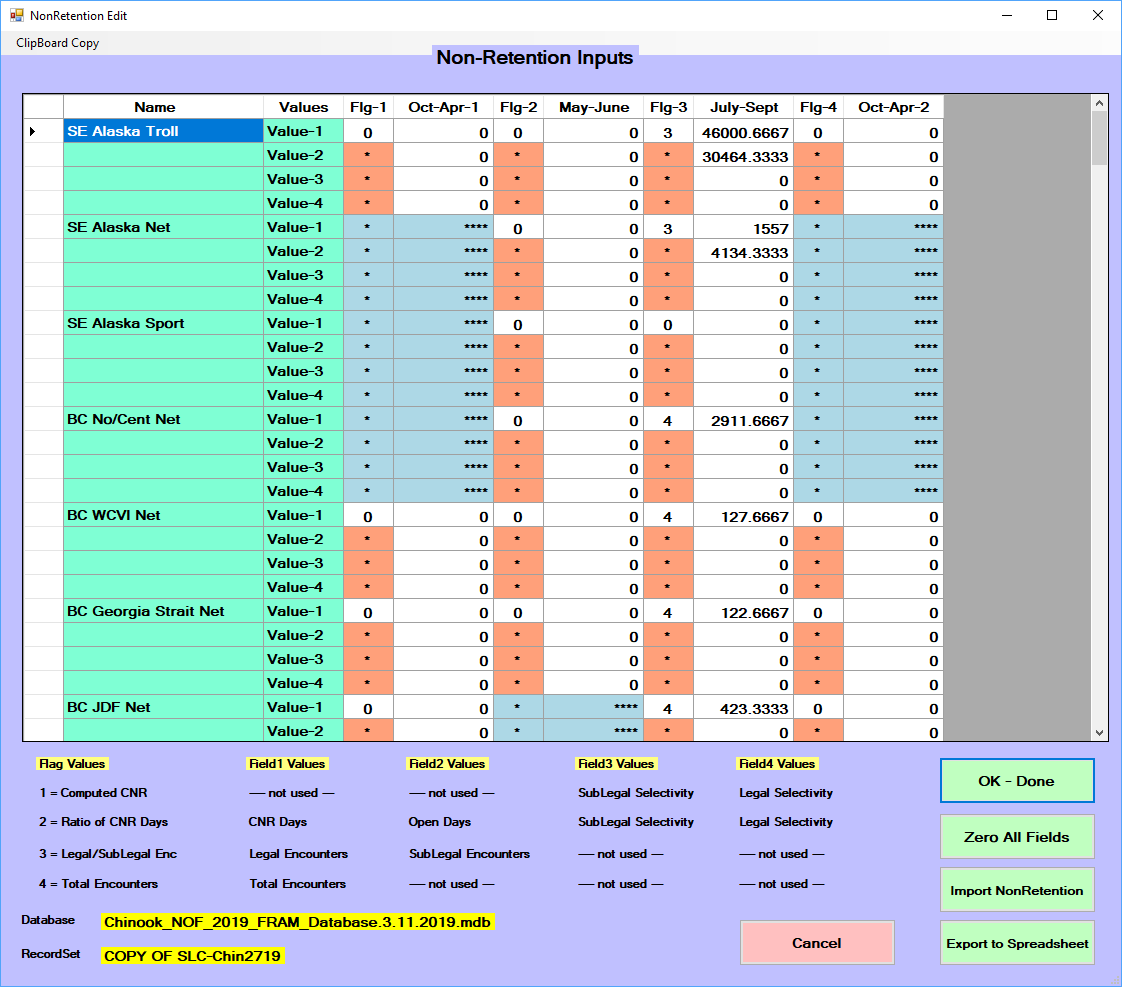1122x987 pixels.
Task: Click Export to Spreadsheet button
Action: click(x=1016, y=943)
